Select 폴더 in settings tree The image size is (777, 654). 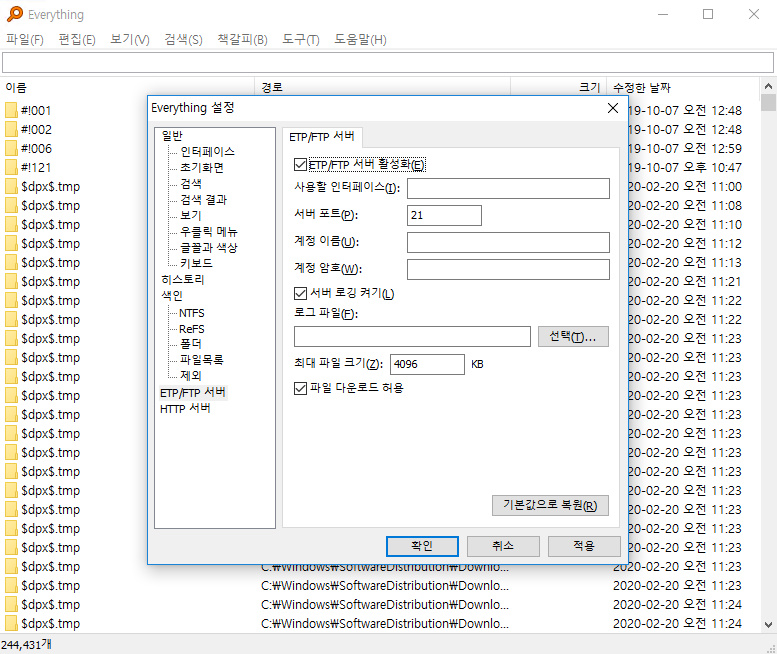click(x=191, y=343)
